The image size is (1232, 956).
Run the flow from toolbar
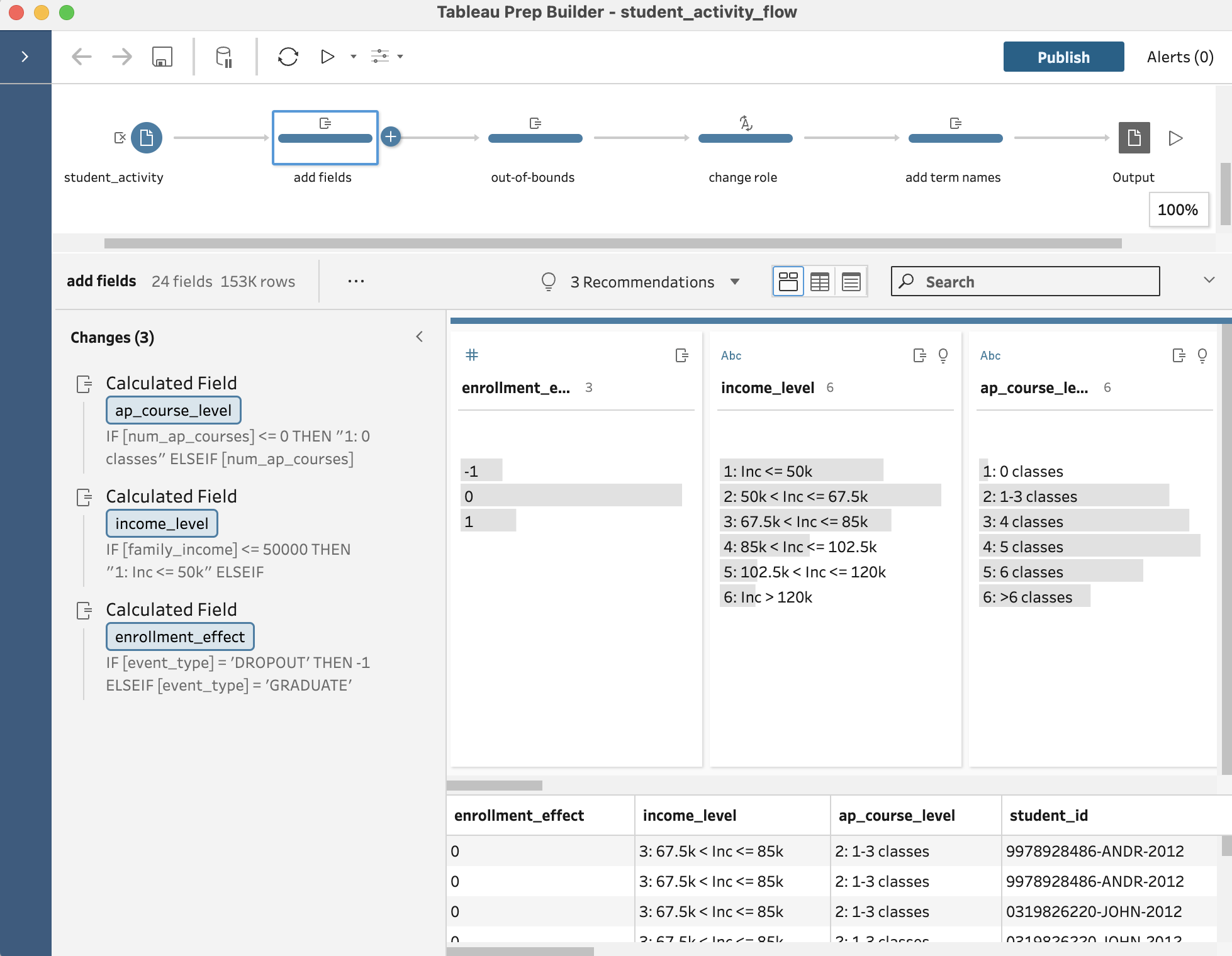pos(327,57)
